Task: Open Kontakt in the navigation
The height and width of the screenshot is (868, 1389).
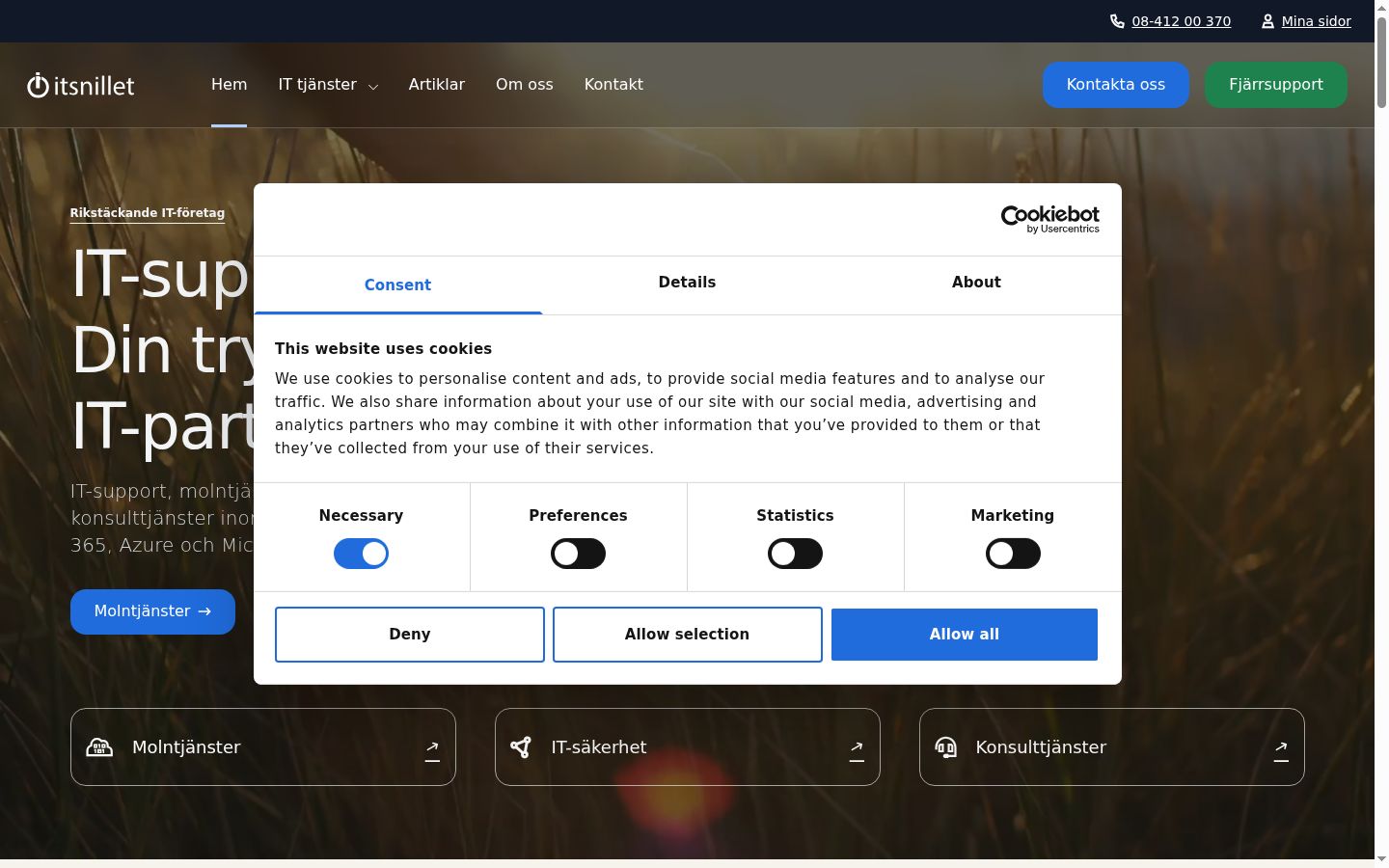Action: pyautogui.click(x=613, y=85)
